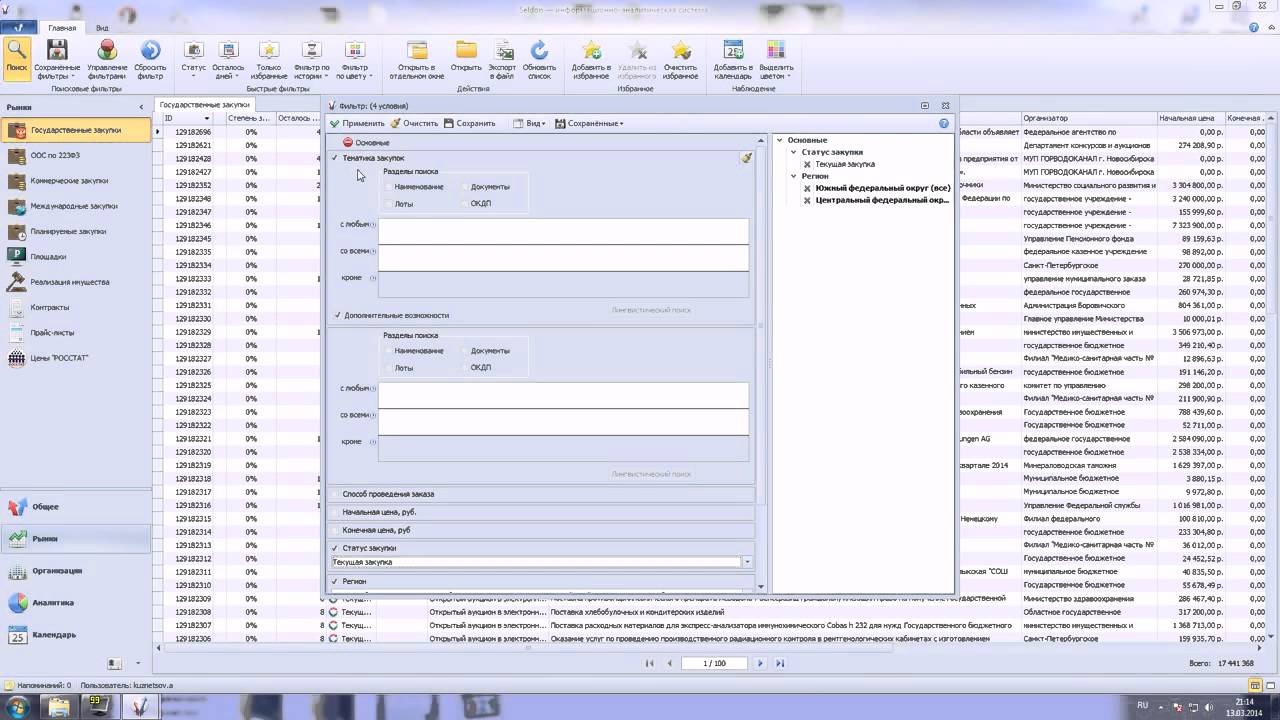
Task: Open Вид dropdown in filter toolbar
Action: tap(529, 123)
